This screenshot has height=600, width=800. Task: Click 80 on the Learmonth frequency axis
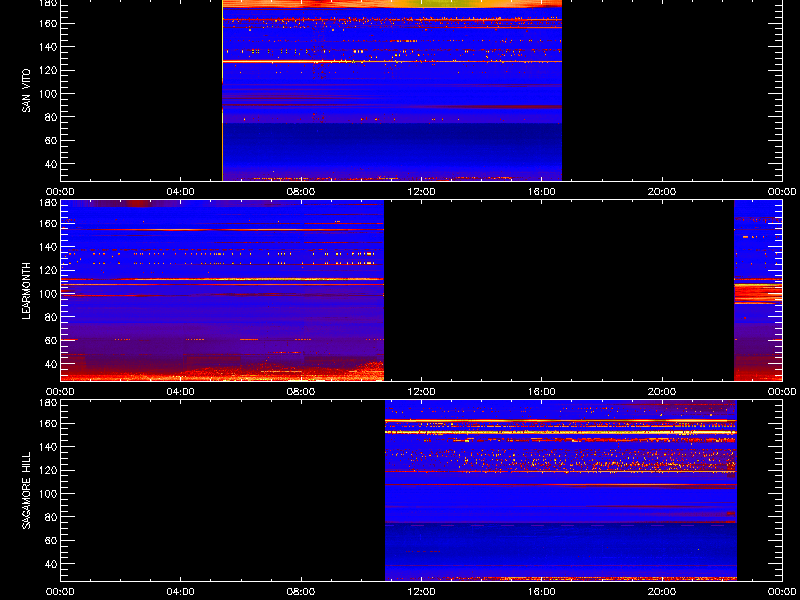52,317
